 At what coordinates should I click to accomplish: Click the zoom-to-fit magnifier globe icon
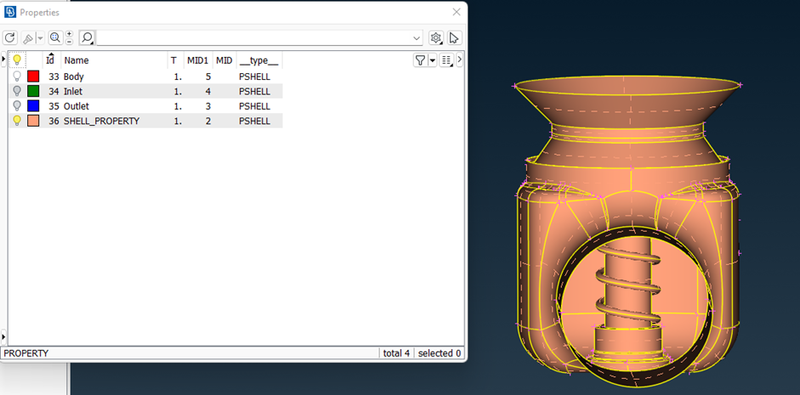click(55, 38)
